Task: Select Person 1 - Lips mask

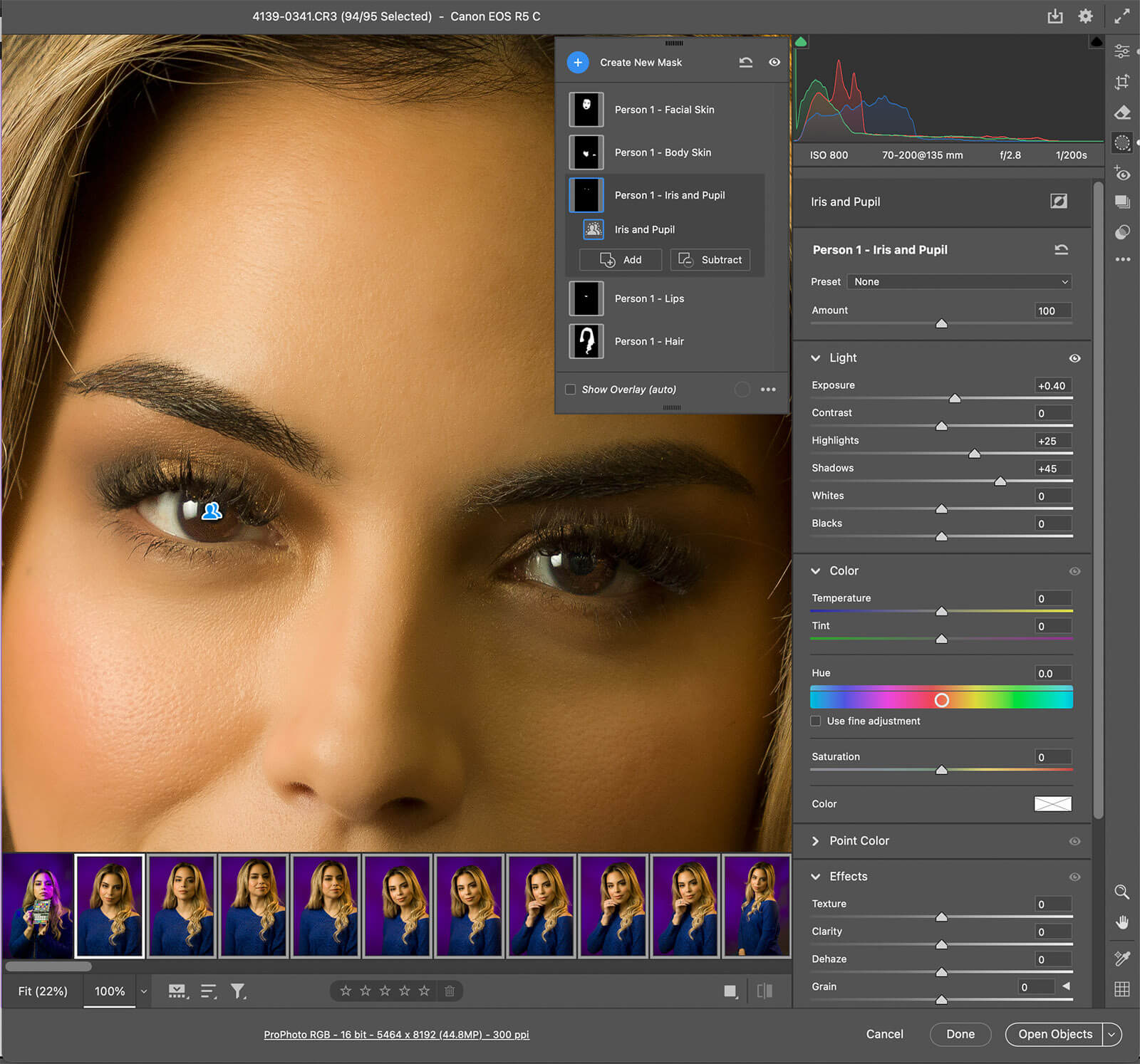Action: (648, 298)
